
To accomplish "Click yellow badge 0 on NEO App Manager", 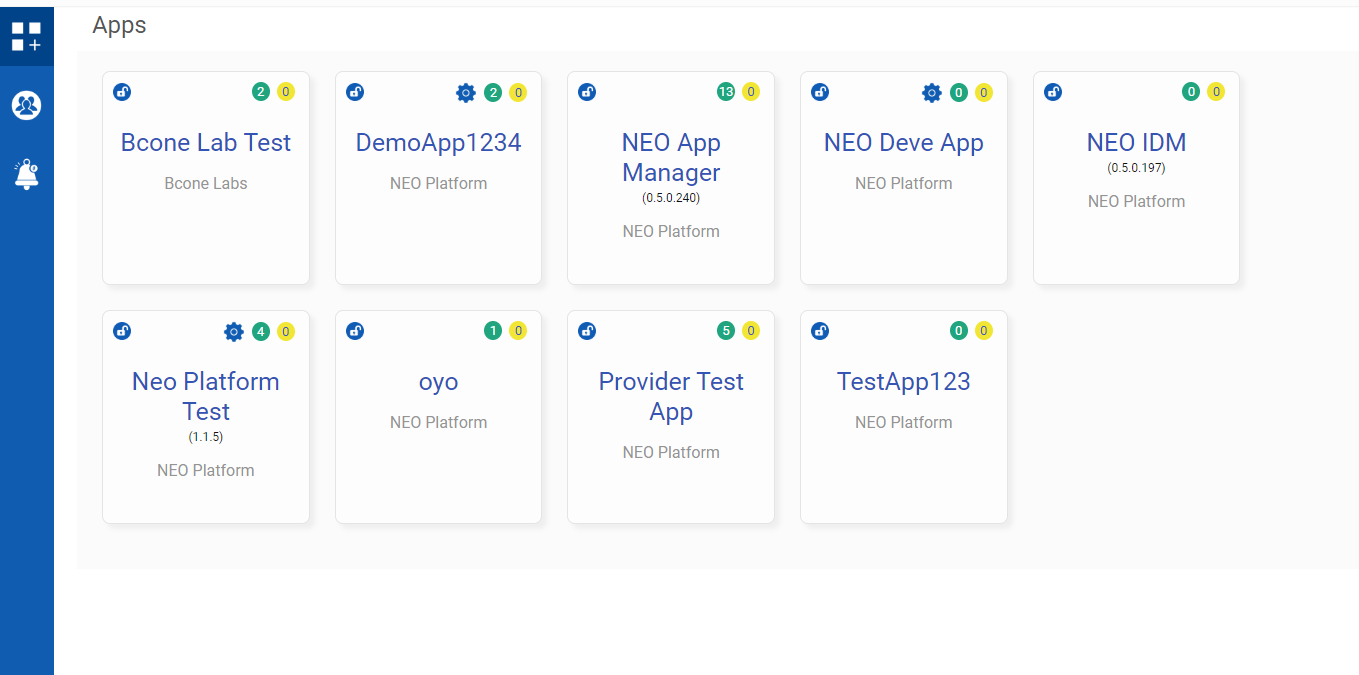I will click(x=751, y=92).
